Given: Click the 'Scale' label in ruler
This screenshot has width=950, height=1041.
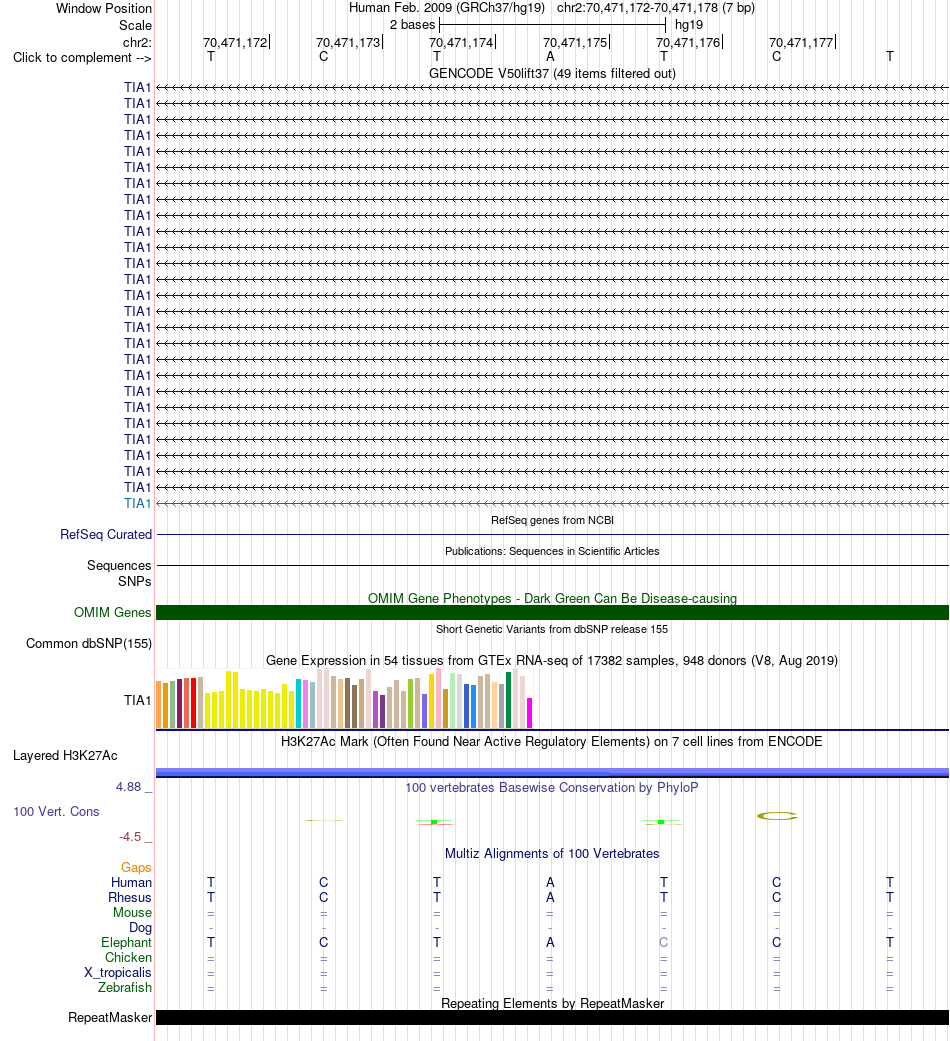Looking at the screenshot, I should click(x=135, y=25).
